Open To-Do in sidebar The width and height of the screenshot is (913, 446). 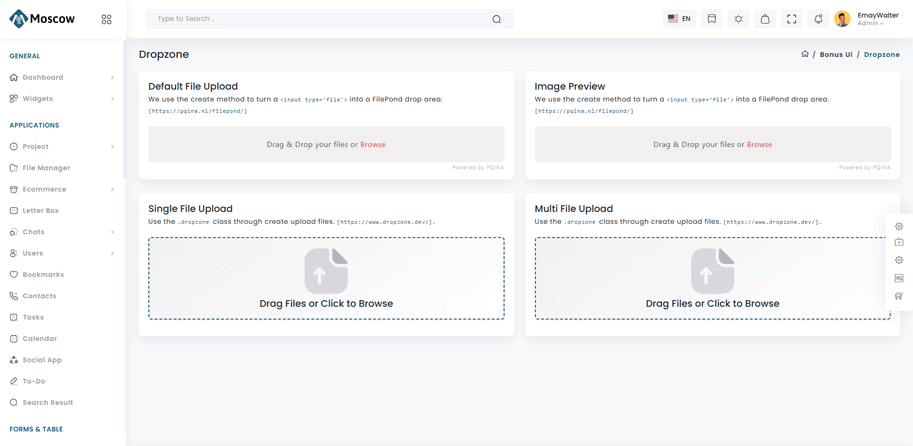point(34,381)
